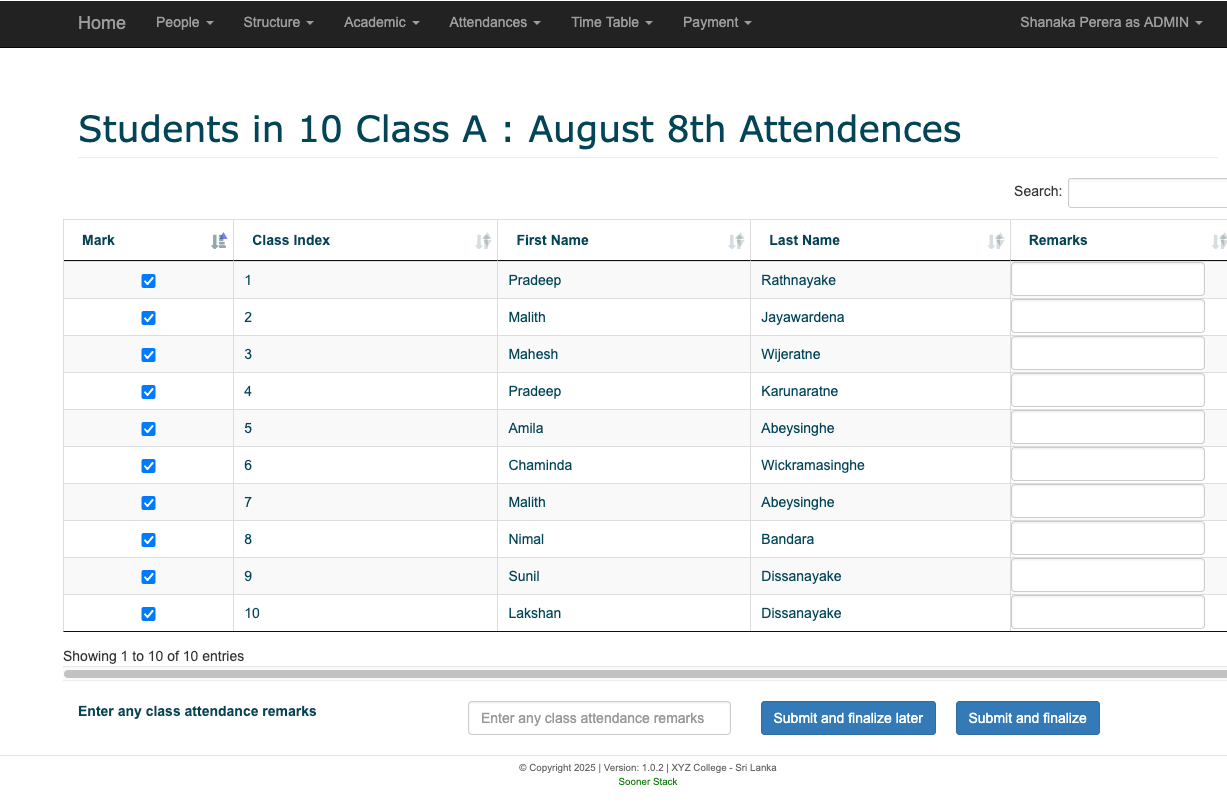Expand the Attendances dropdown in navbar
The height and width of the screenshot is (807, 1227).
[x=494, y=22]
